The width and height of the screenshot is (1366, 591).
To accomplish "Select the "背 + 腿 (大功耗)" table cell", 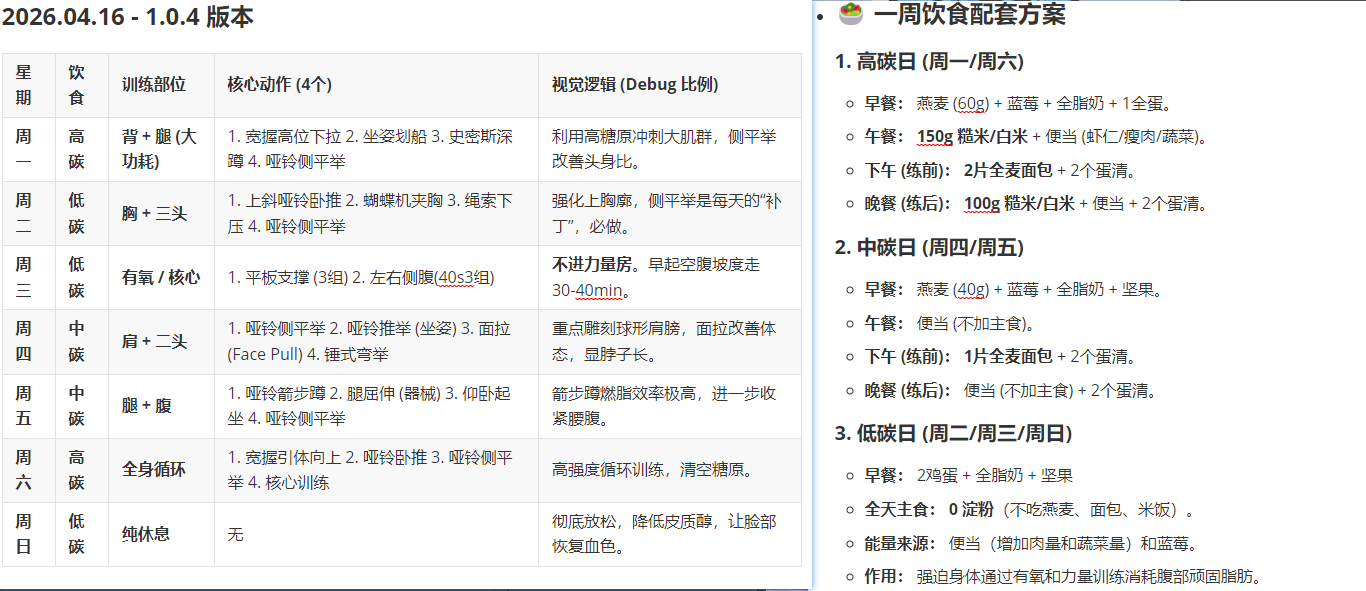I will click(160, 149).
